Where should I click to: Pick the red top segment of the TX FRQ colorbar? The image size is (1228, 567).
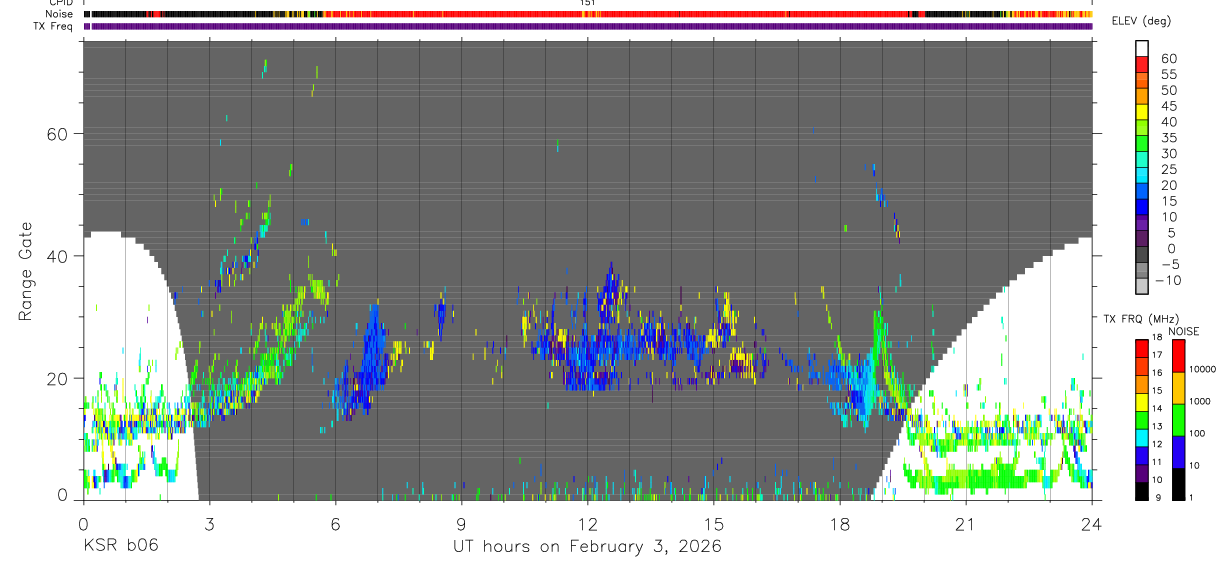pos(1142,348)
